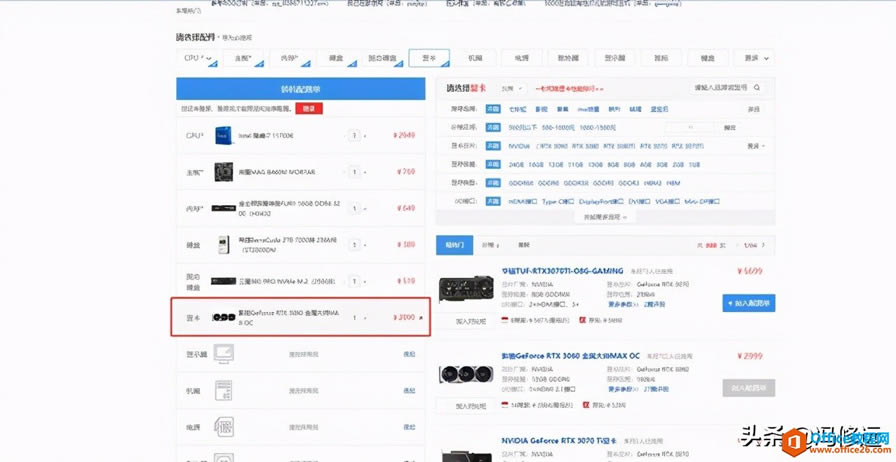Open the 显示器 monitor category tab
The image size is (896, 462).
tap(615, 58)
